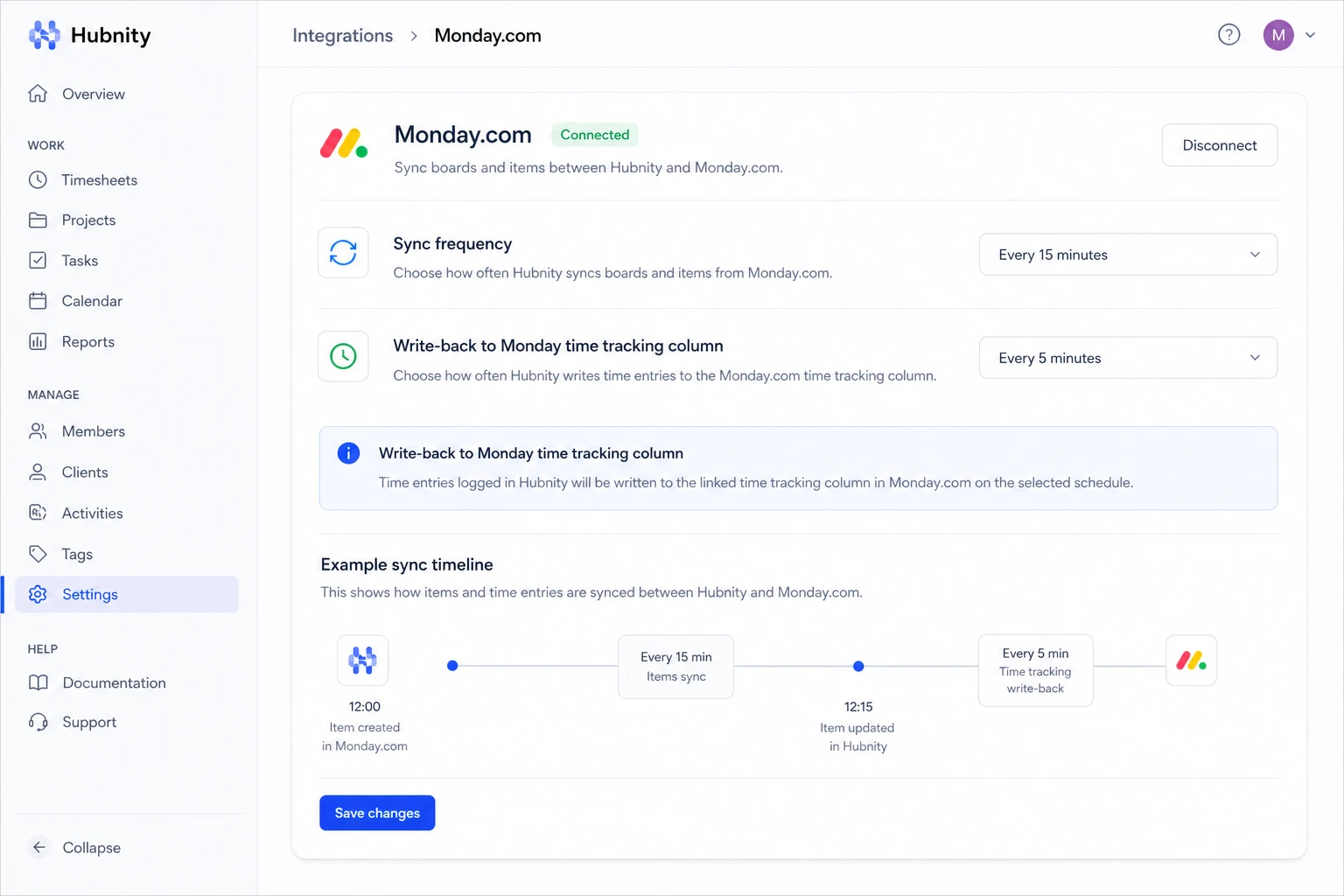
Task: Open help via the question mark icon
Action: click(x=1229, y=35)
